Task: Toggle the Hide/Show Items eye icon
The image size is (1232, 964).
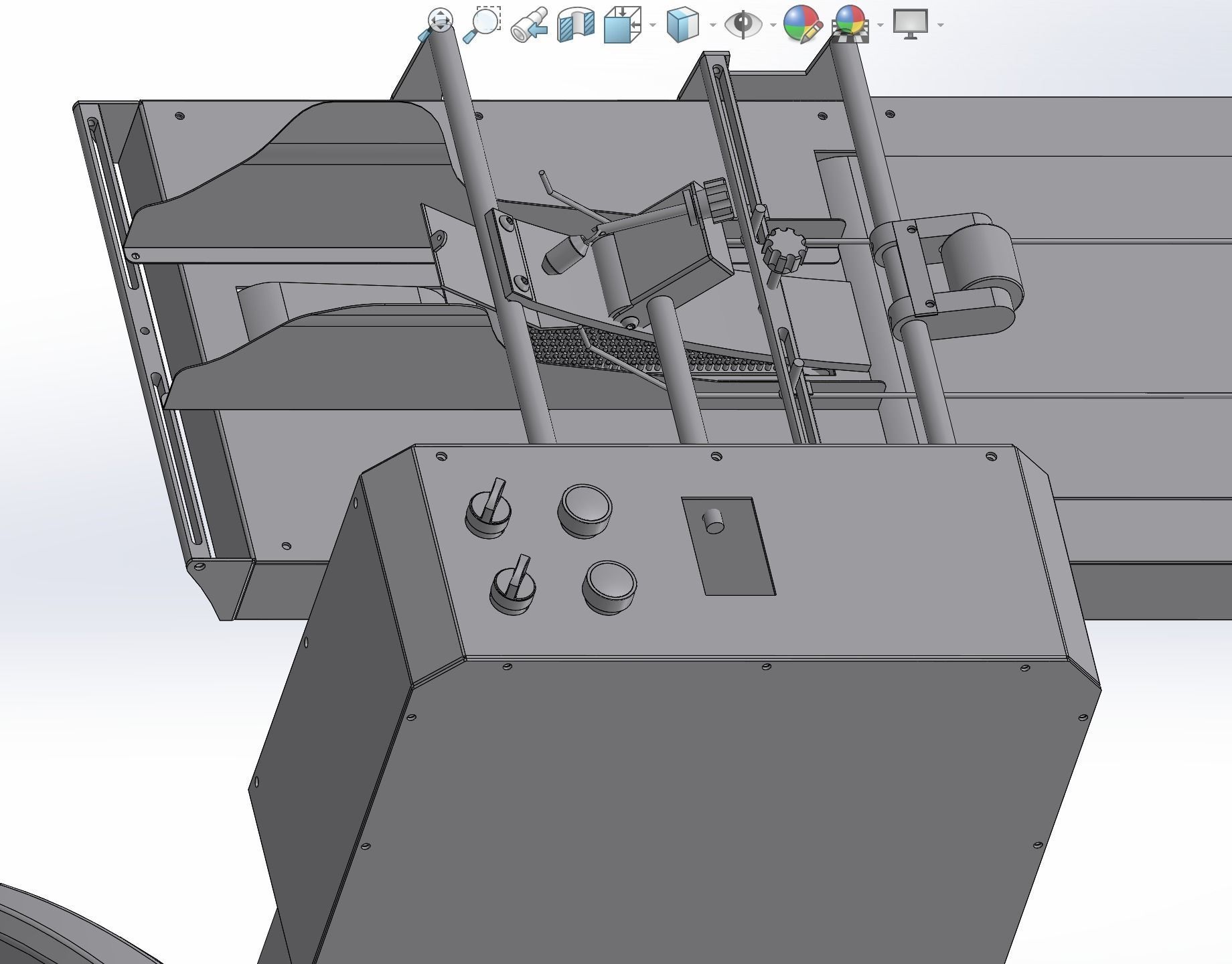Action: [x=743, y=25]
